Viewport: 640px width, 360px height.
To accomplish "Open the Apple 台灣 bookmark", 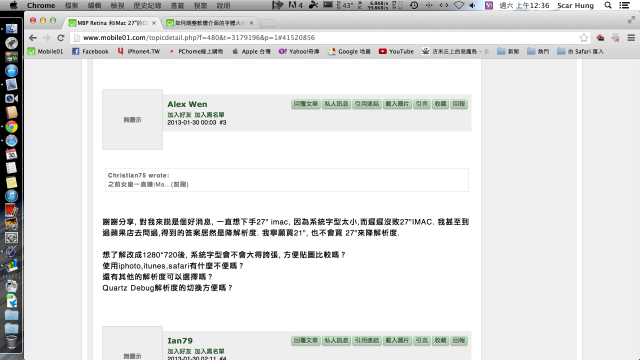I will [251, 51].
